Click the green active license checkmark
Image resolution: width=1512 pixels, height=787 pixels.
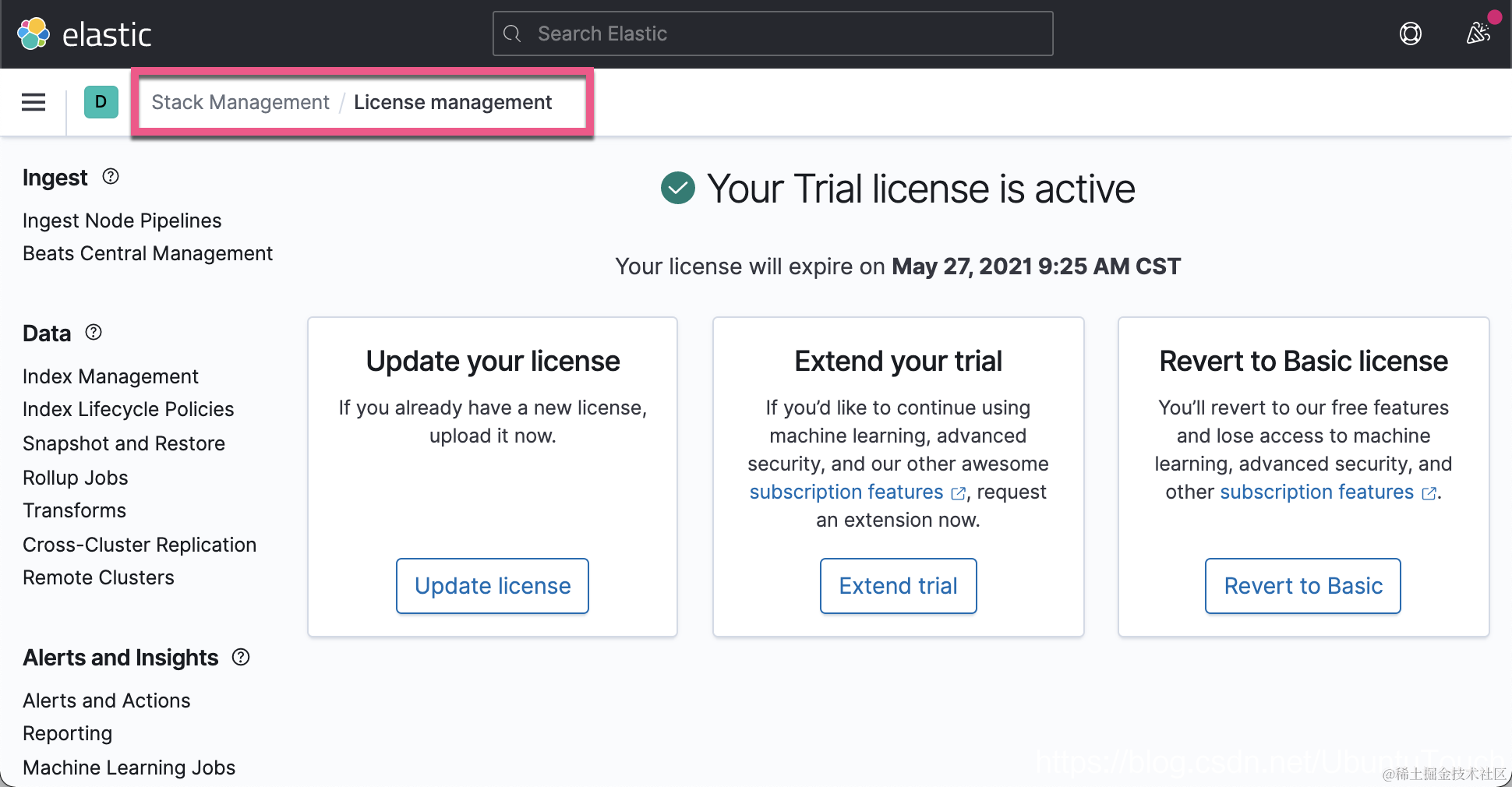point(678,188)
